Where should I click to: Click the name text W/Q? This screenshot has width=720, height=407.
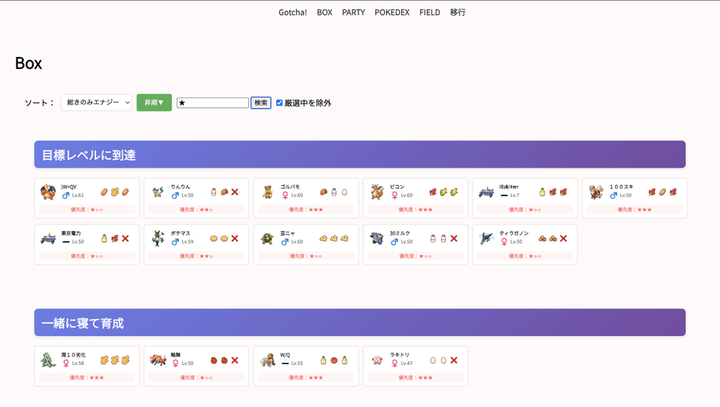[x=285, y=355]
